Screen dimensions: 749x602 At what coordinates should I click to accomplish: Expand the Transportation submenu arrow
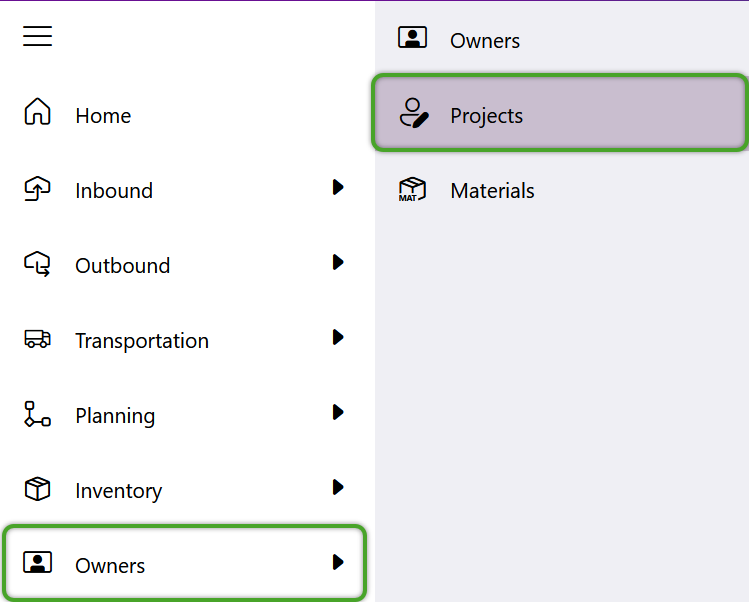(x=338, y=337)
